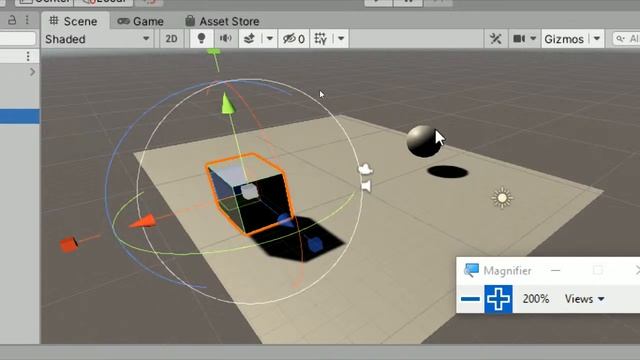Open component editor tools icon
The image size is (640, 360).
[x=496, y=39]
